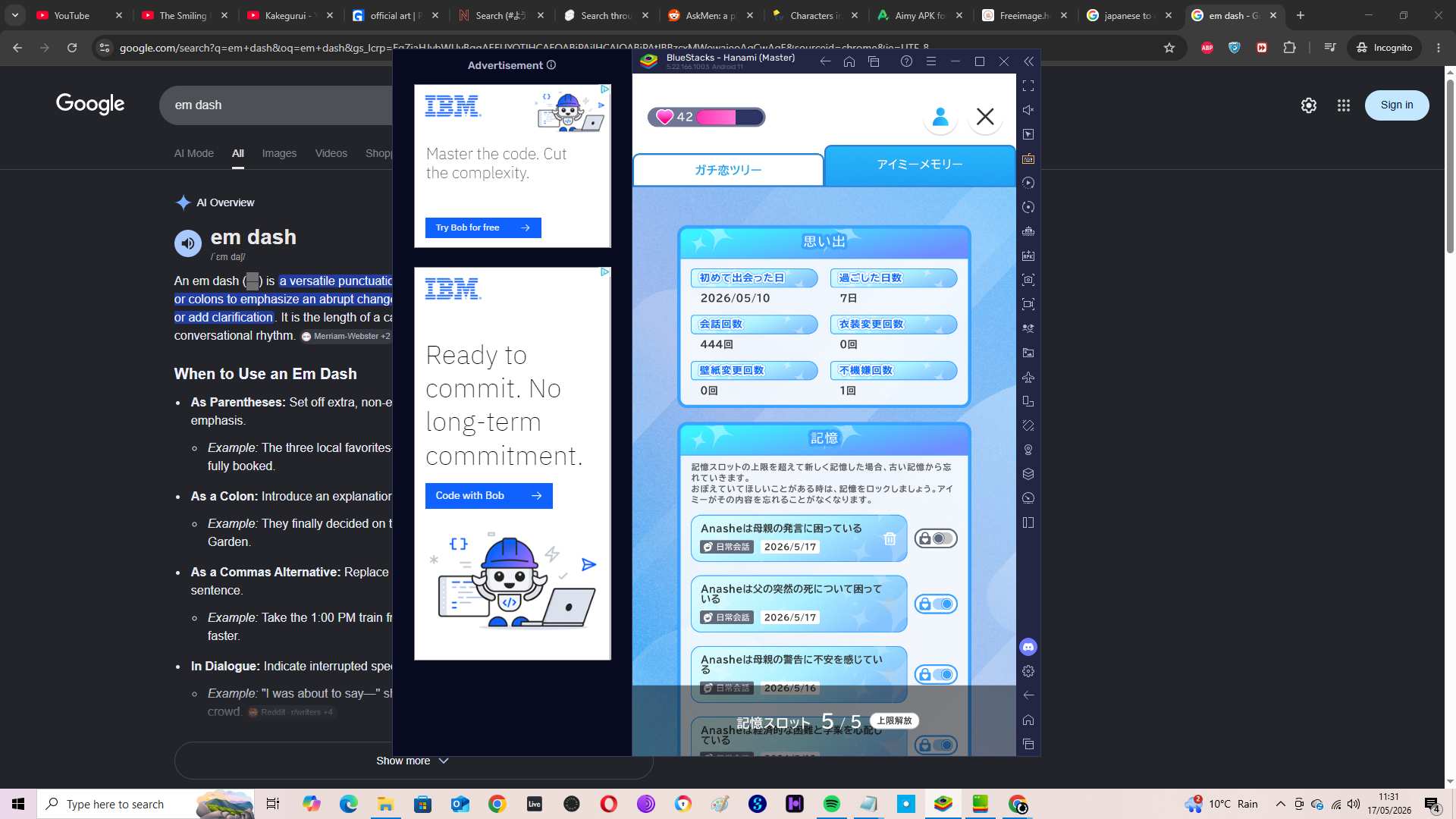This screenshot has height=819, width=1456.
Task: Expand the Show more AI overview section
Action: 413,761
